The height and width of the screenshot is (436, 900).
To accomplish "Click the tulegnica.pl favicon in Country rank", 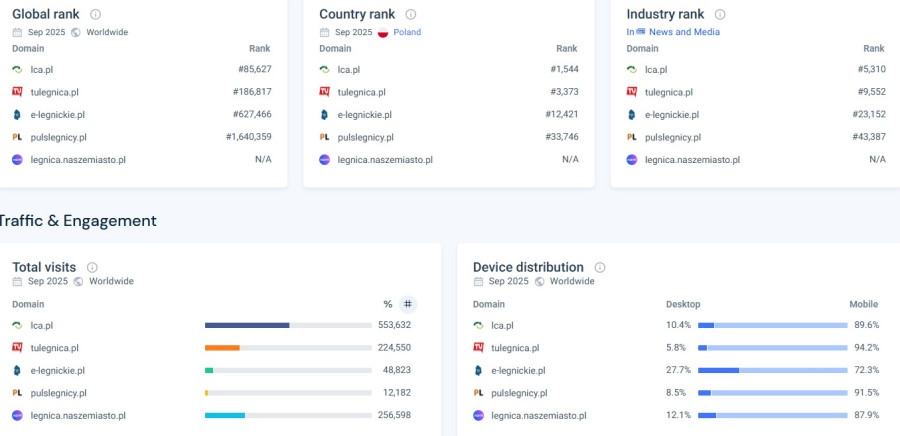I will click(x=324, y=92).
